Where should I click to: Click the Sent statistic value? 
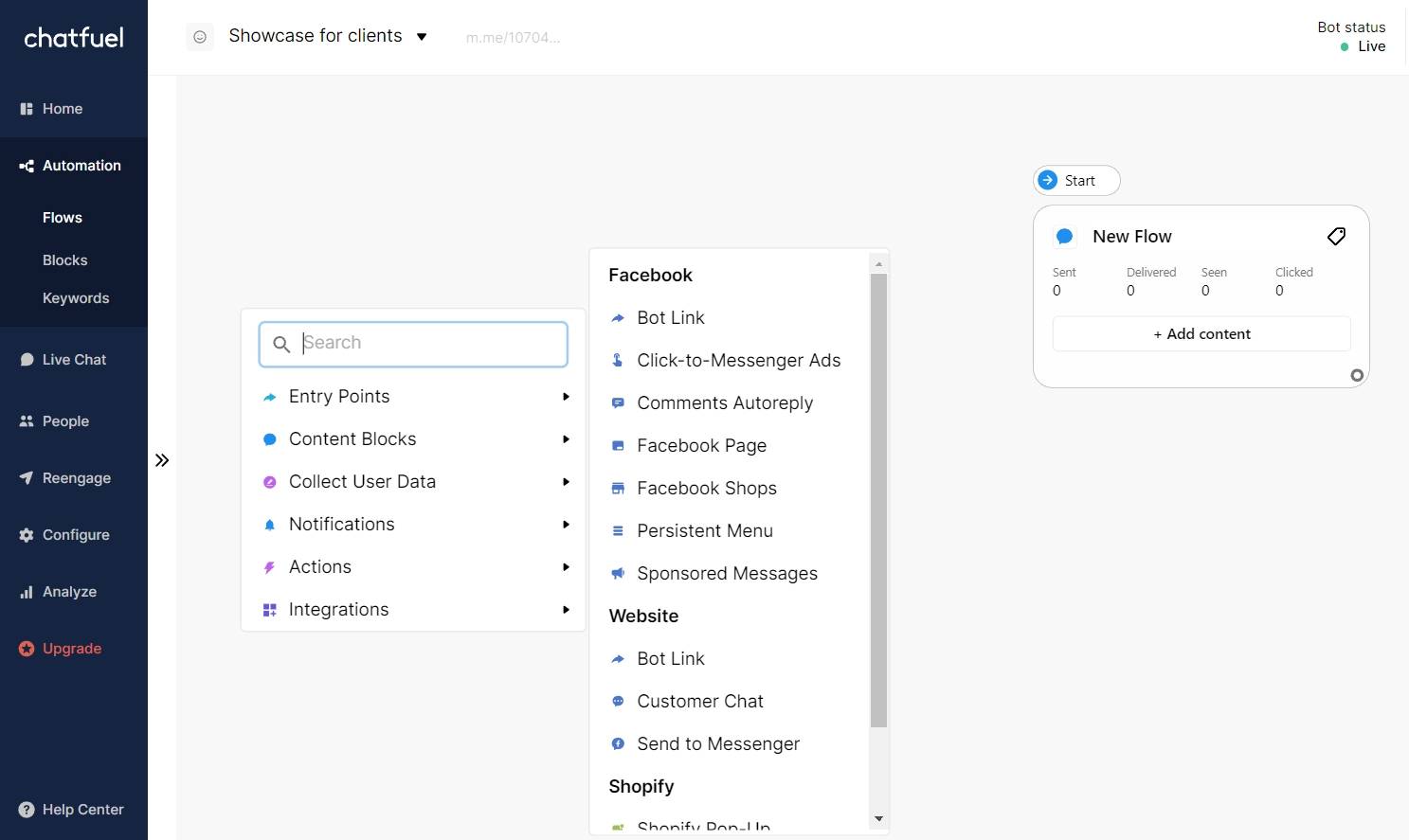pos(1057,291)
